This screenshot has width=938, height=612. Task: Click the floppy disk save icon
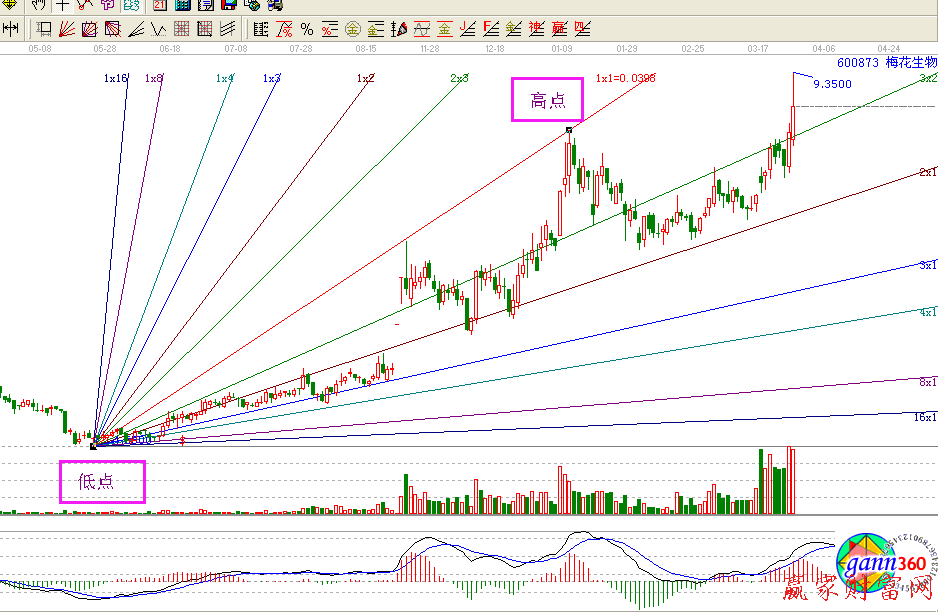pyautogui.click(x=228, y=6)
